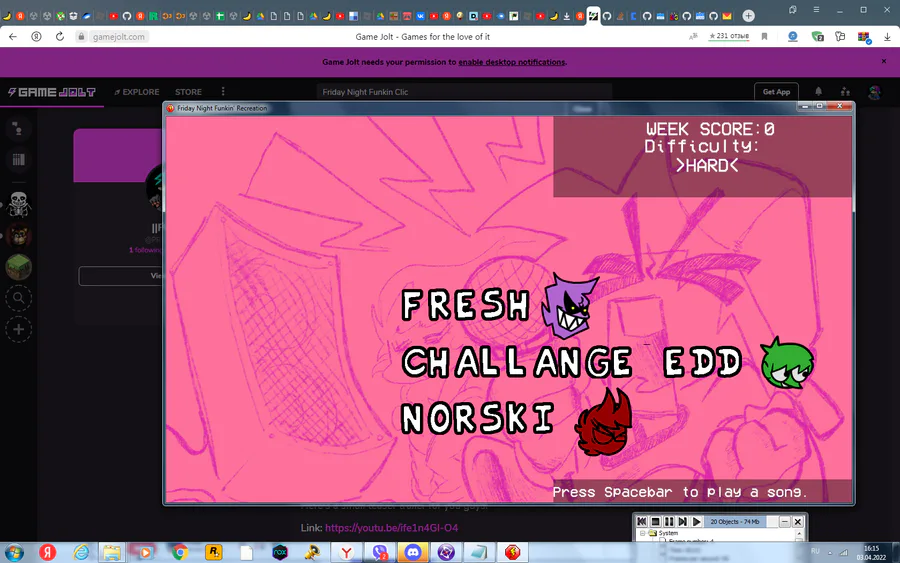Open browser downloads arrow
This screenshot has height=563, width=900.
click(x=887, y=36)
